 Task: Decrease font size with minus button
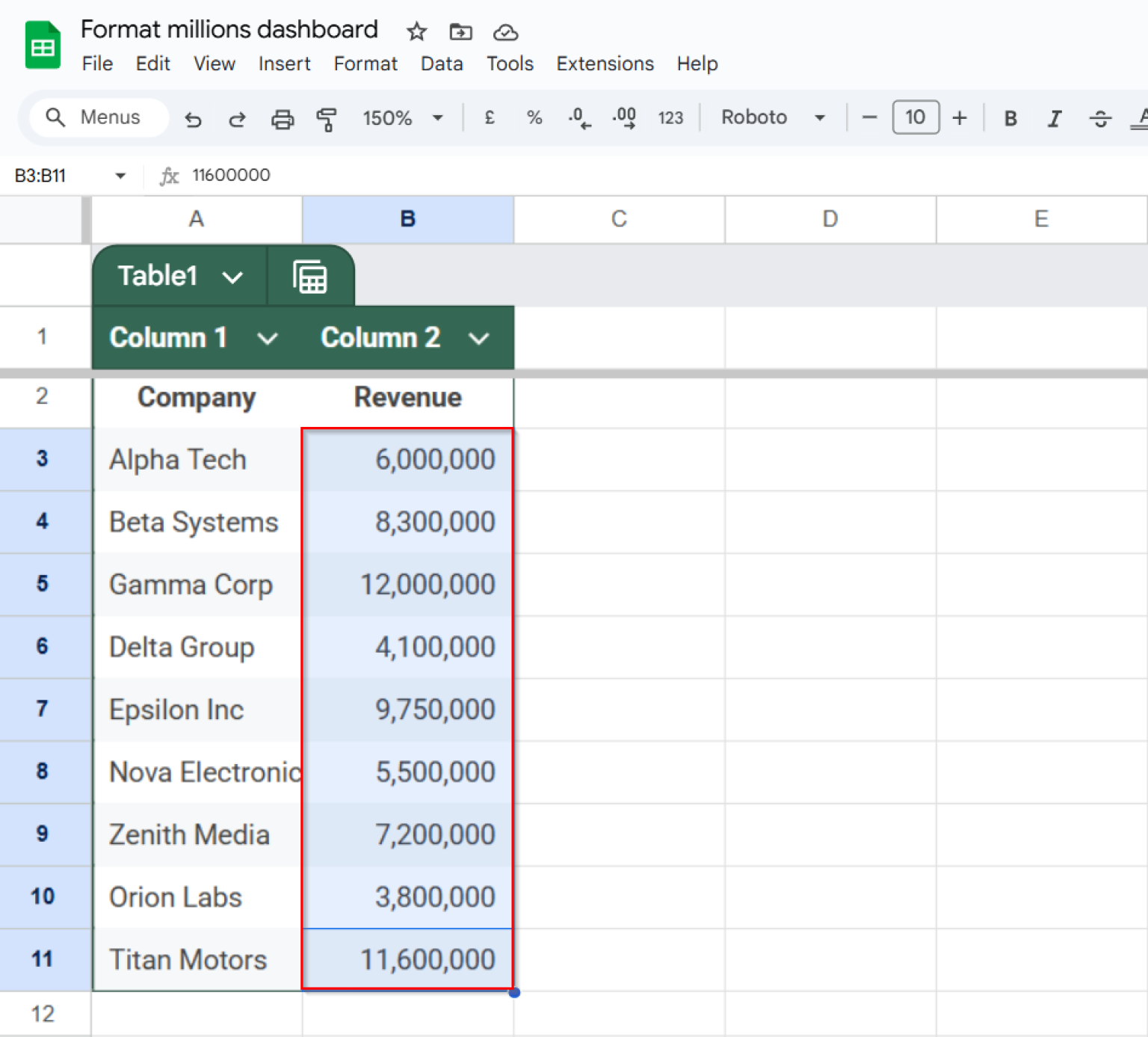point(869,117)
